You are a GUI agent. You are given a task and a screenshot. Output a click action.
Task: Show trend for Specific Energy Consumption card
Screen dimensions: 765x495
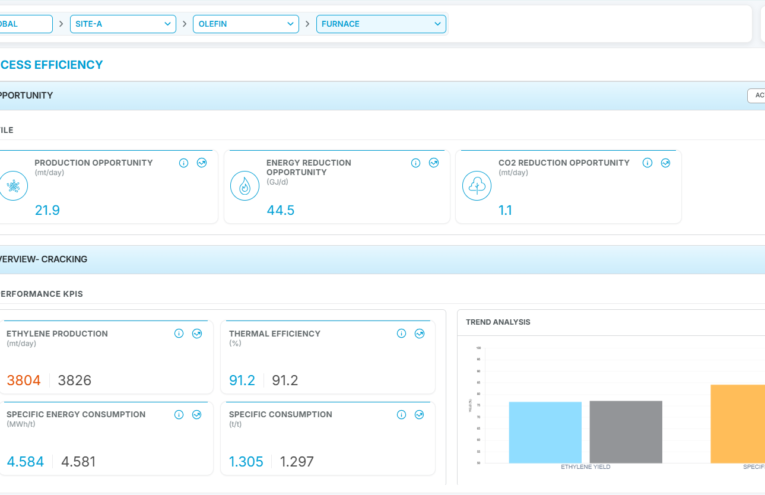197,415
